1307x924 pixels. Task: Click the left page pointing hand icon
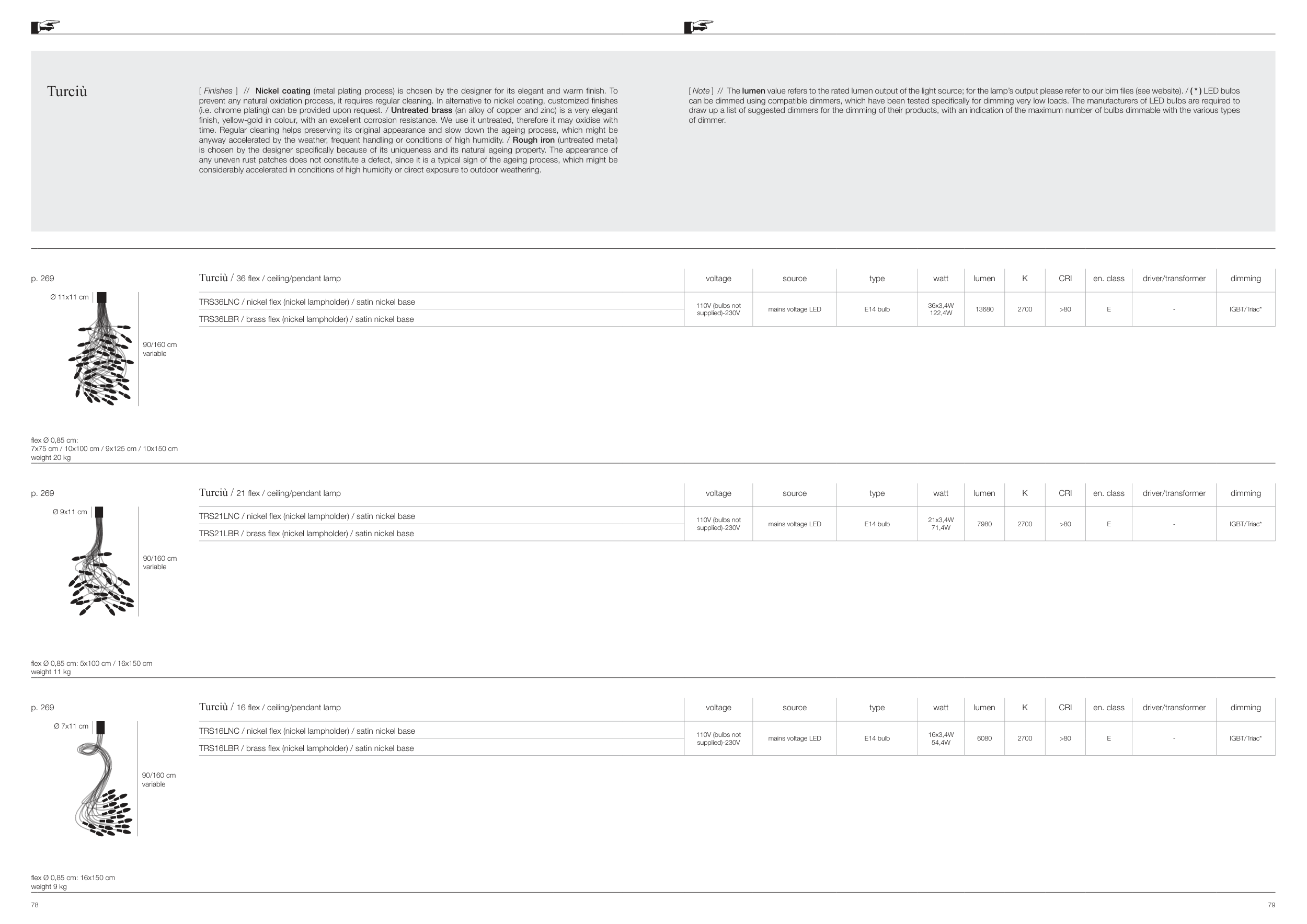(45, 26)
